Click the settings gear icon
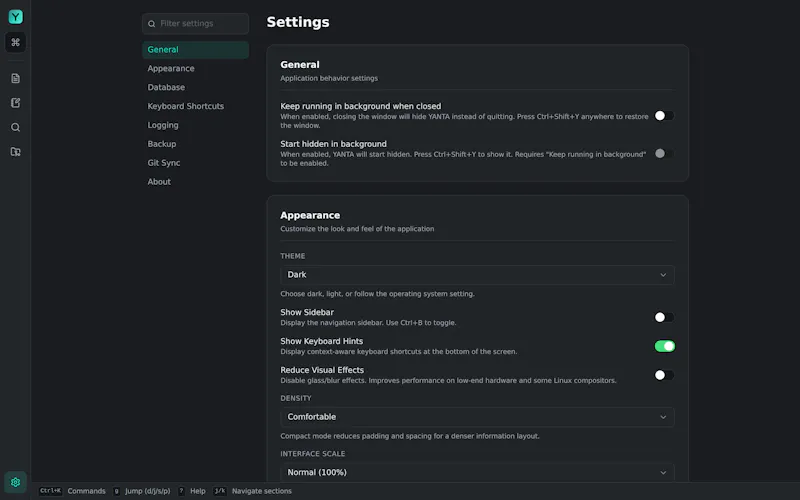The image size is (800, 500). (15, 482)
